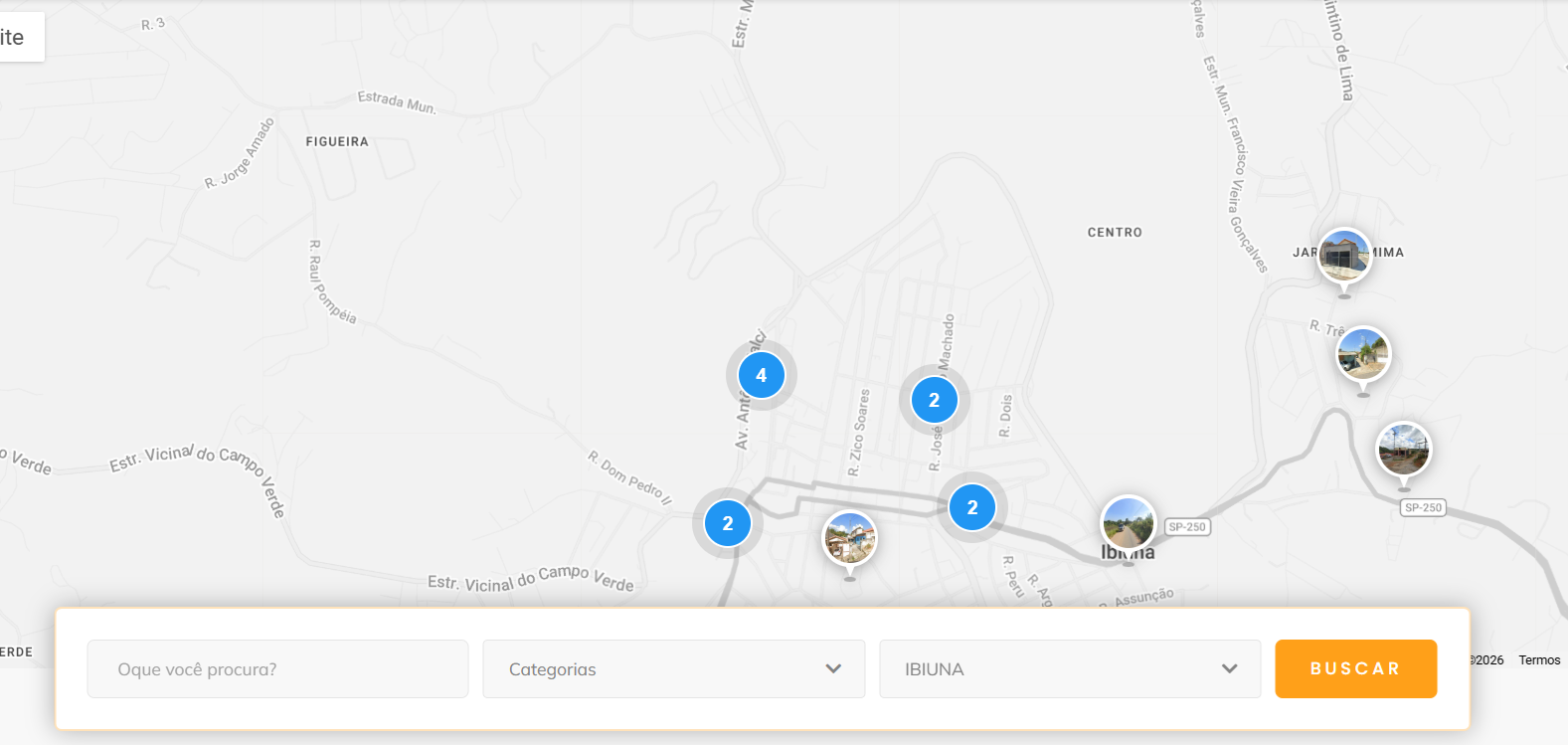The width and height of the screenshot is (1568, 745).
Task: Select the 2-listing cluster below Av. Antônio
Action: pyautogui.click(x=727, y=523)
